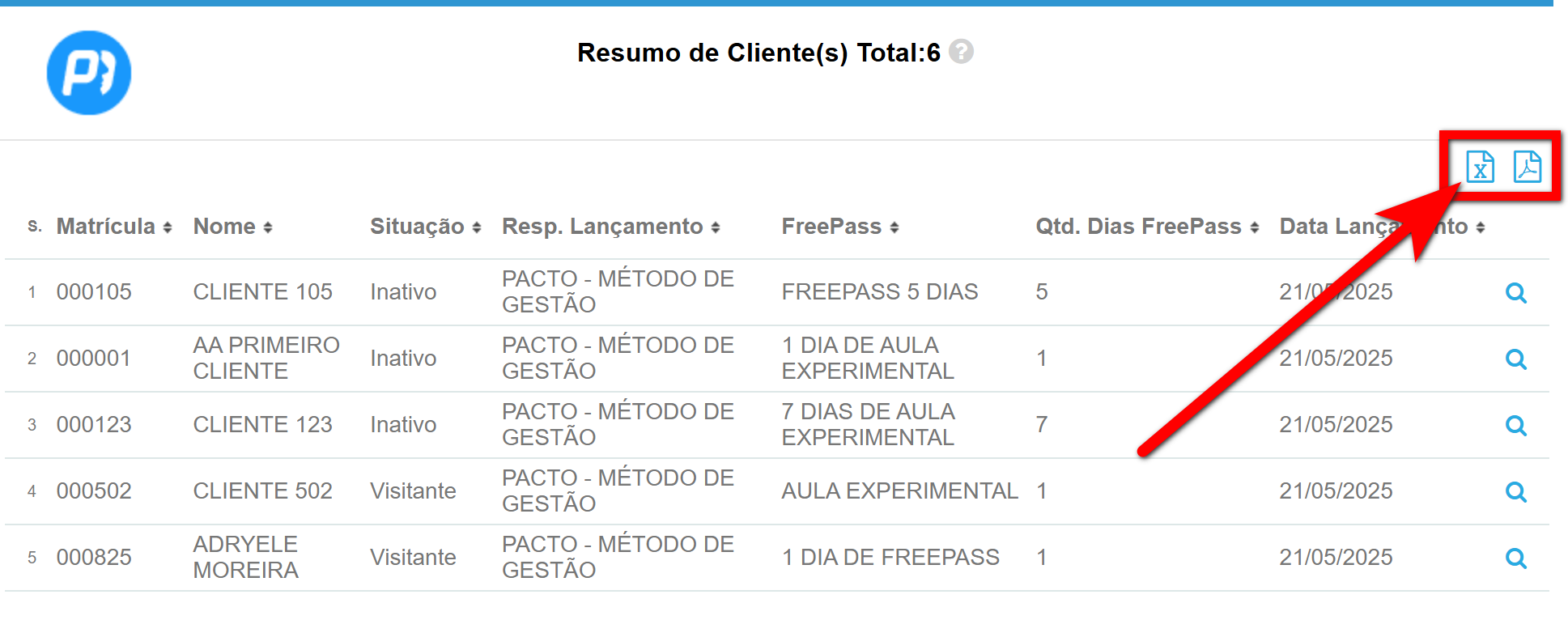Open details for AA PRIMEIRO CLIENTE
The image size is (1568, 637).
coord(1515,359)
